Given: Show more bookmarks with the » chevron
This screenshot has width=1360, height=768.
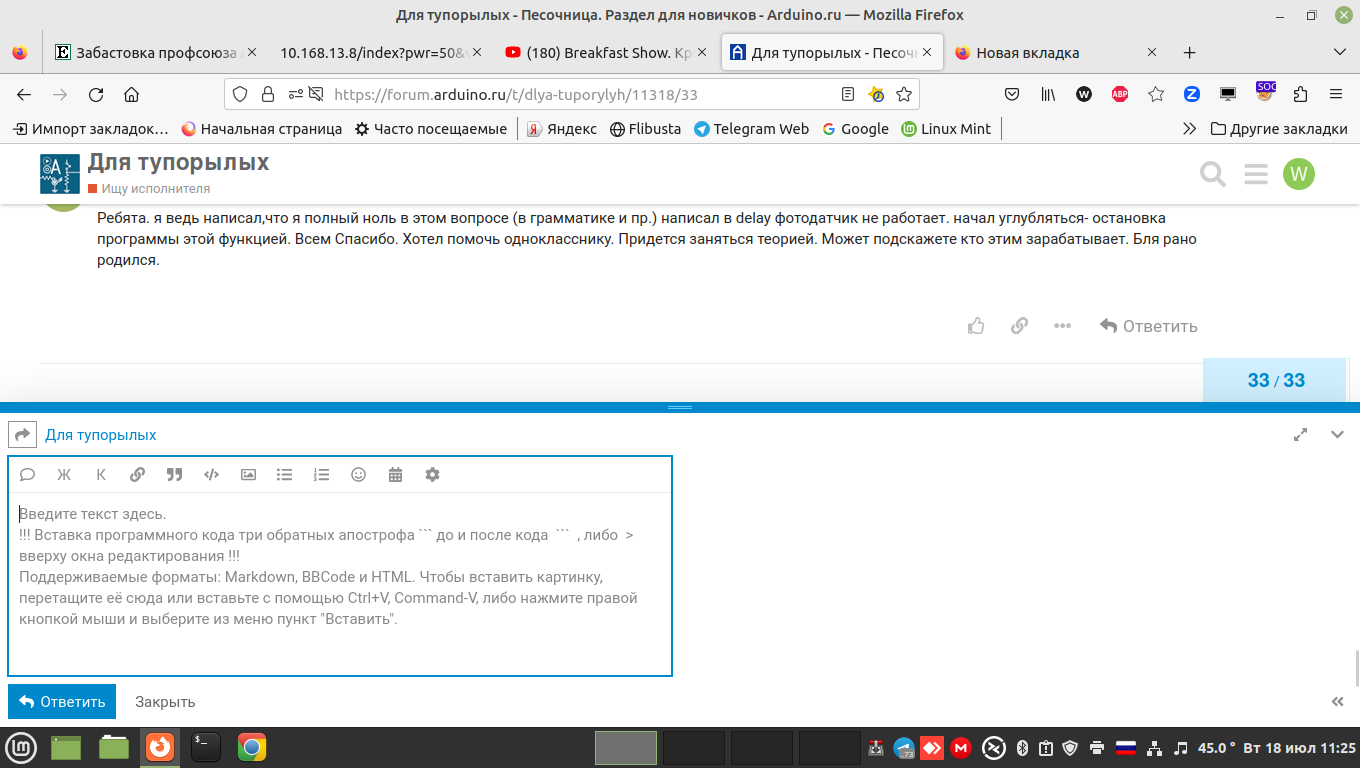Looking at the screenshot, I should click(x=1189, y=128).
